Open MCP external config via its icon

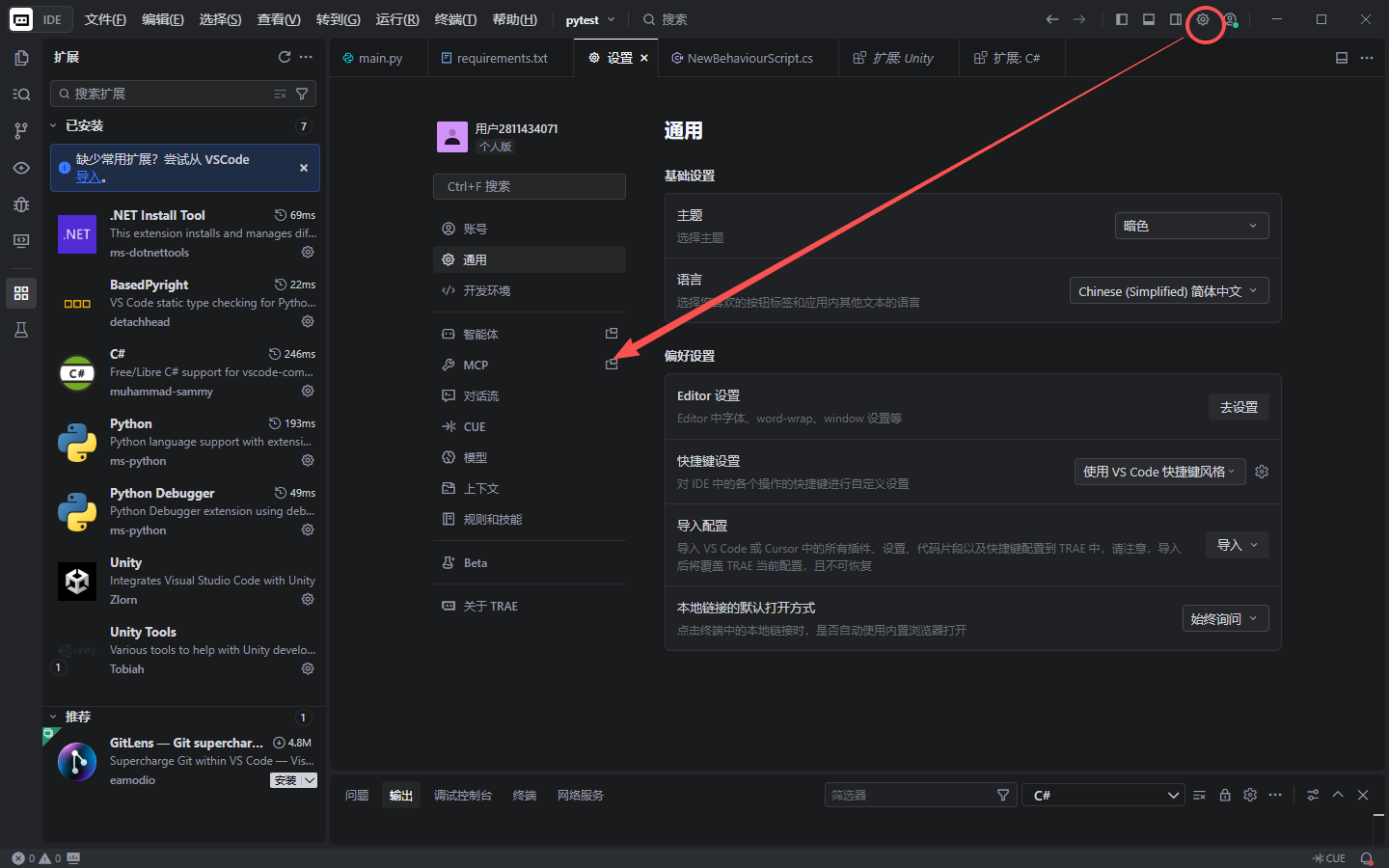click(612, 365)
